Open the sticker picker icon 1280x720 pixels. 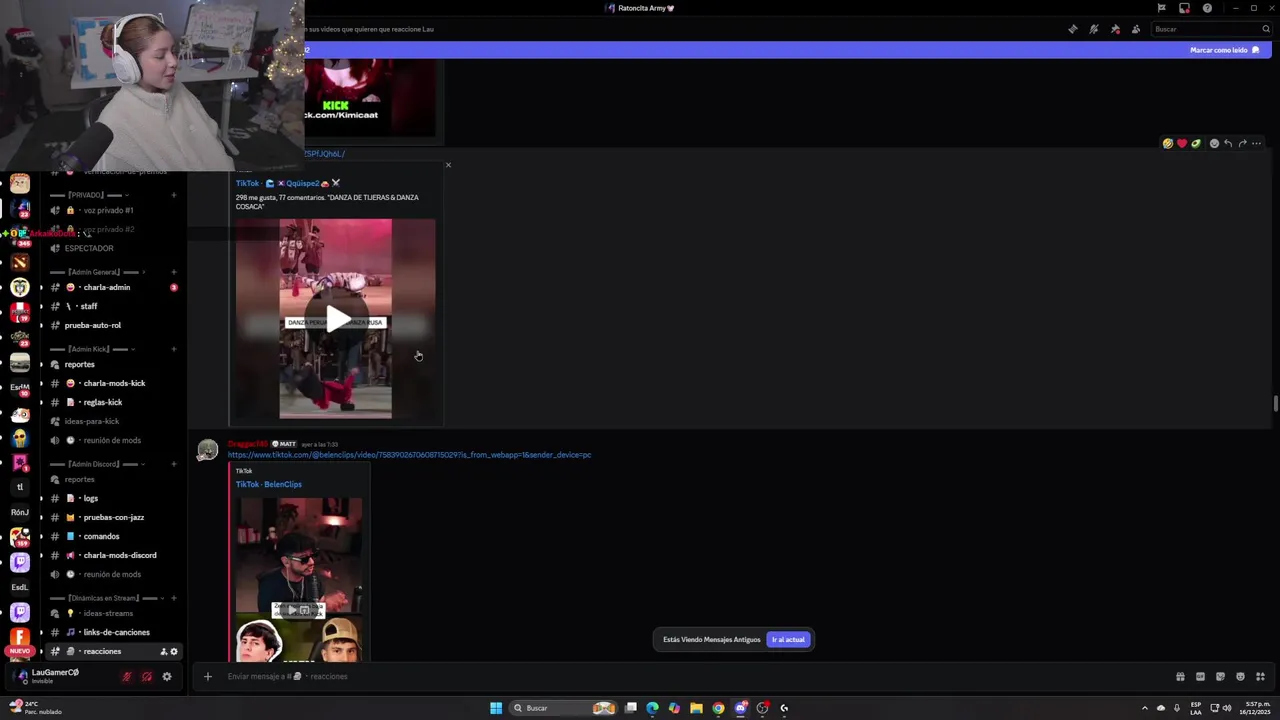point(1220,677)
